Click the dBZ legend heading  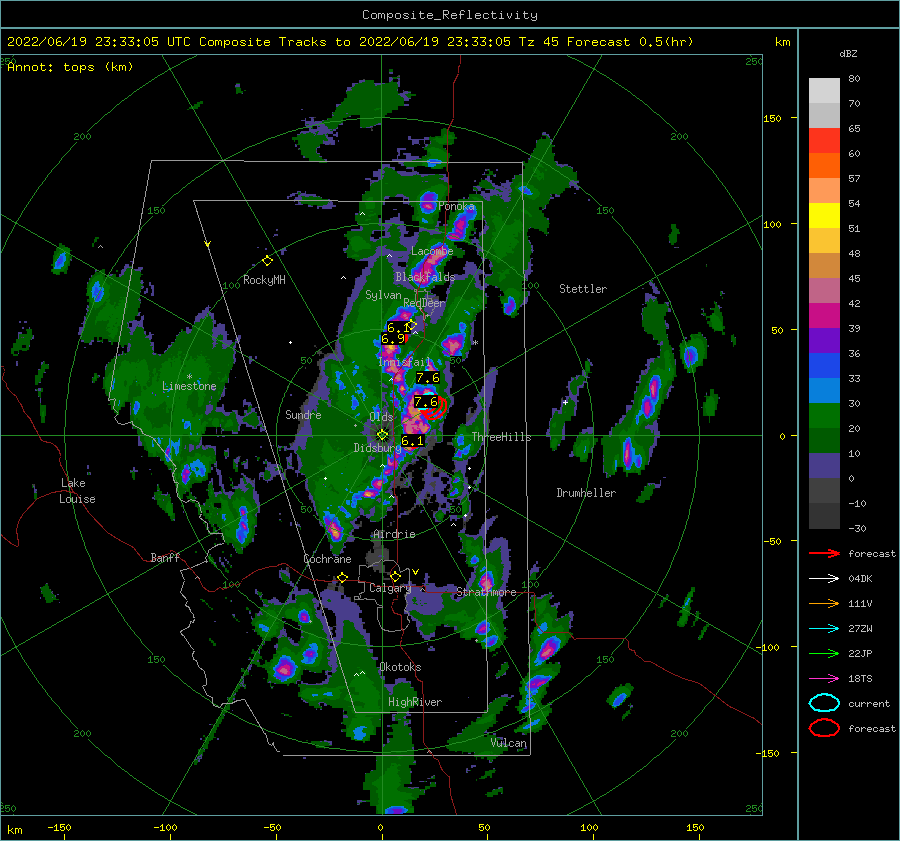(848, 53)
